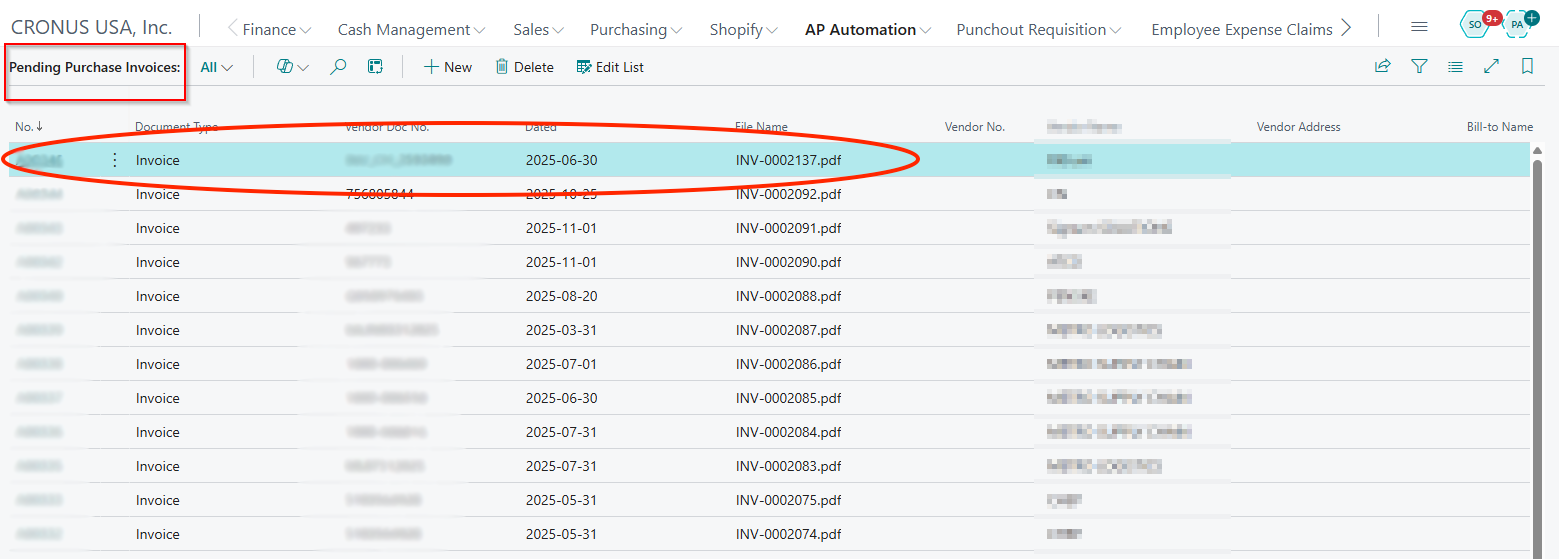
Task: Click the New button
Action: [x=447, y=67]
